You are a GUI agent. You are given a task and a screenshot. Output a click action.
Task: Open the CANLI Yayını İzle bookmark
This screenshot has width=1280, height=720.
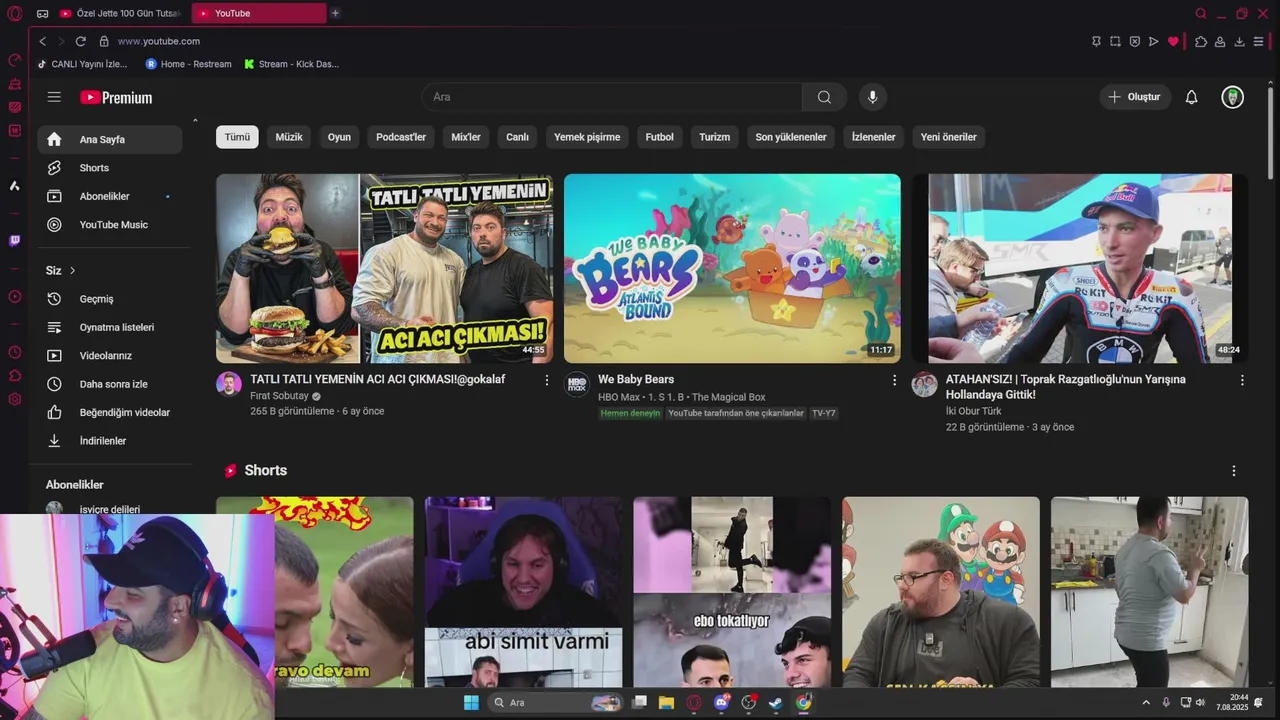click(83, 64)
